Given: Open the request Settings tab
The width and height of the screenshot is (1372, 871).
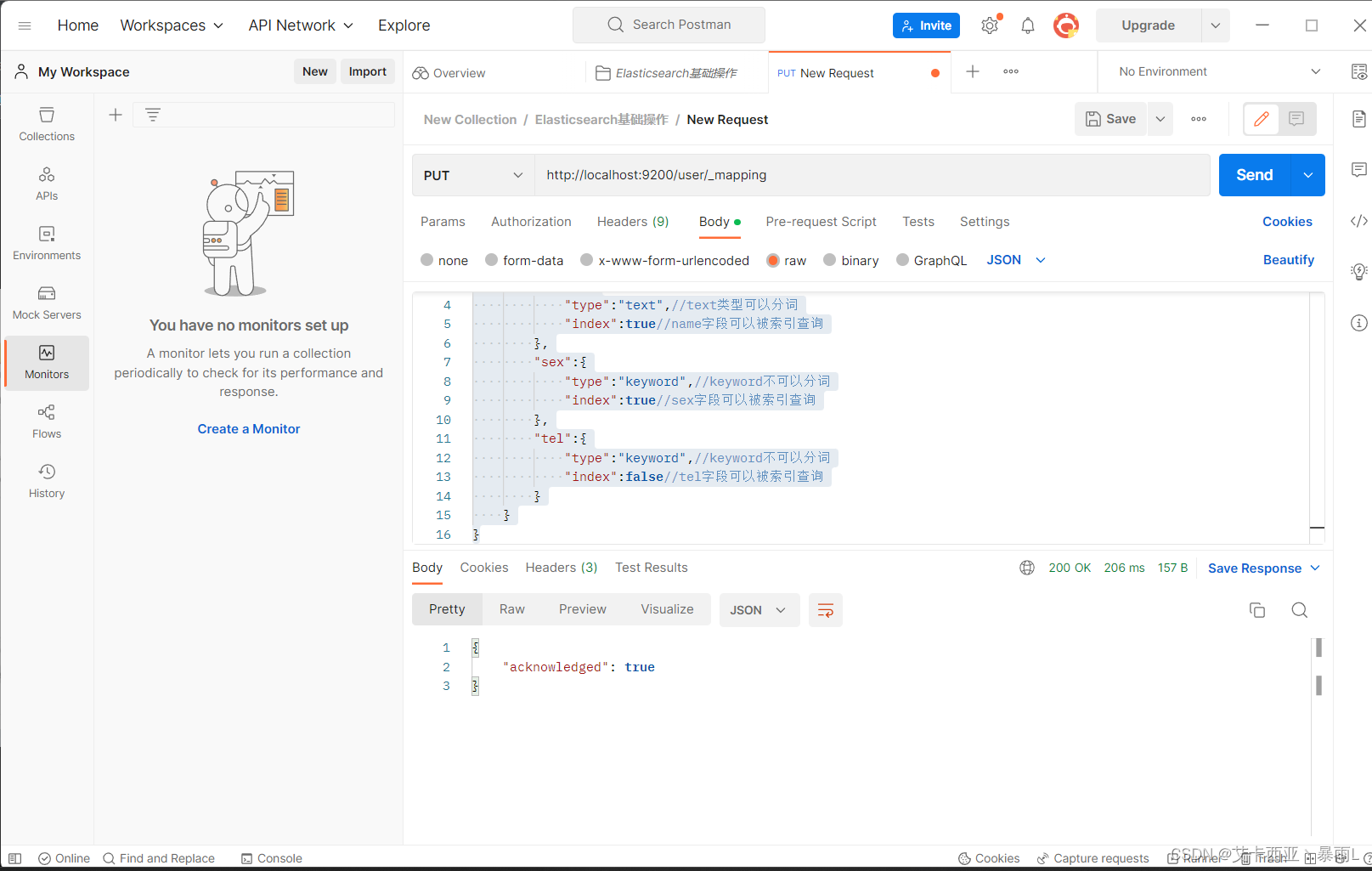Looking at the screenshot, I should point(985,222).
